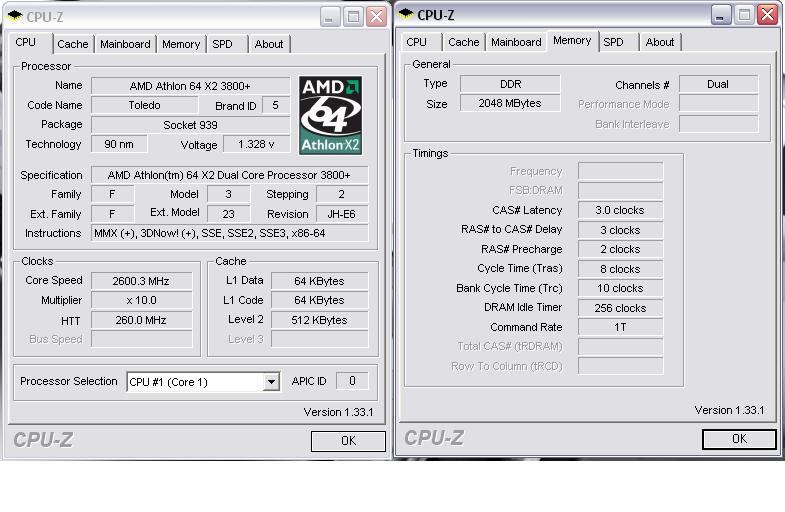The image size is (785, 512).
Task: Click OK in the left CPU-Z window
Action: tap(348, 440)
